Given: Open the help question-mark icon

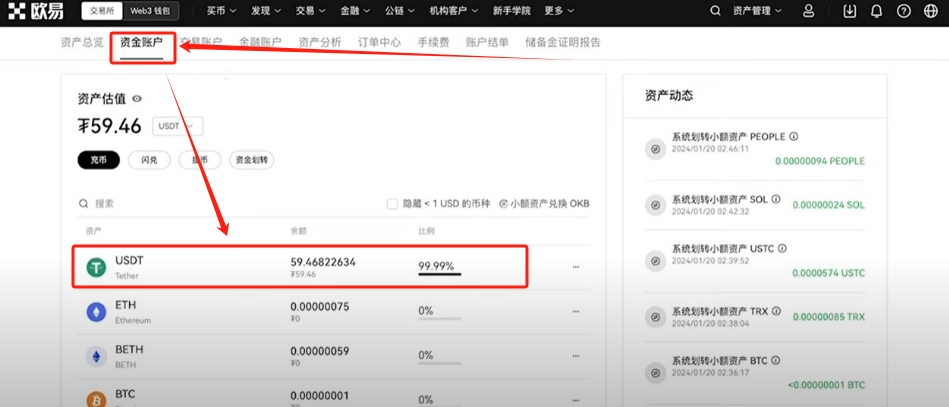Looking at the screenshot, I should [x=904, y=11].
